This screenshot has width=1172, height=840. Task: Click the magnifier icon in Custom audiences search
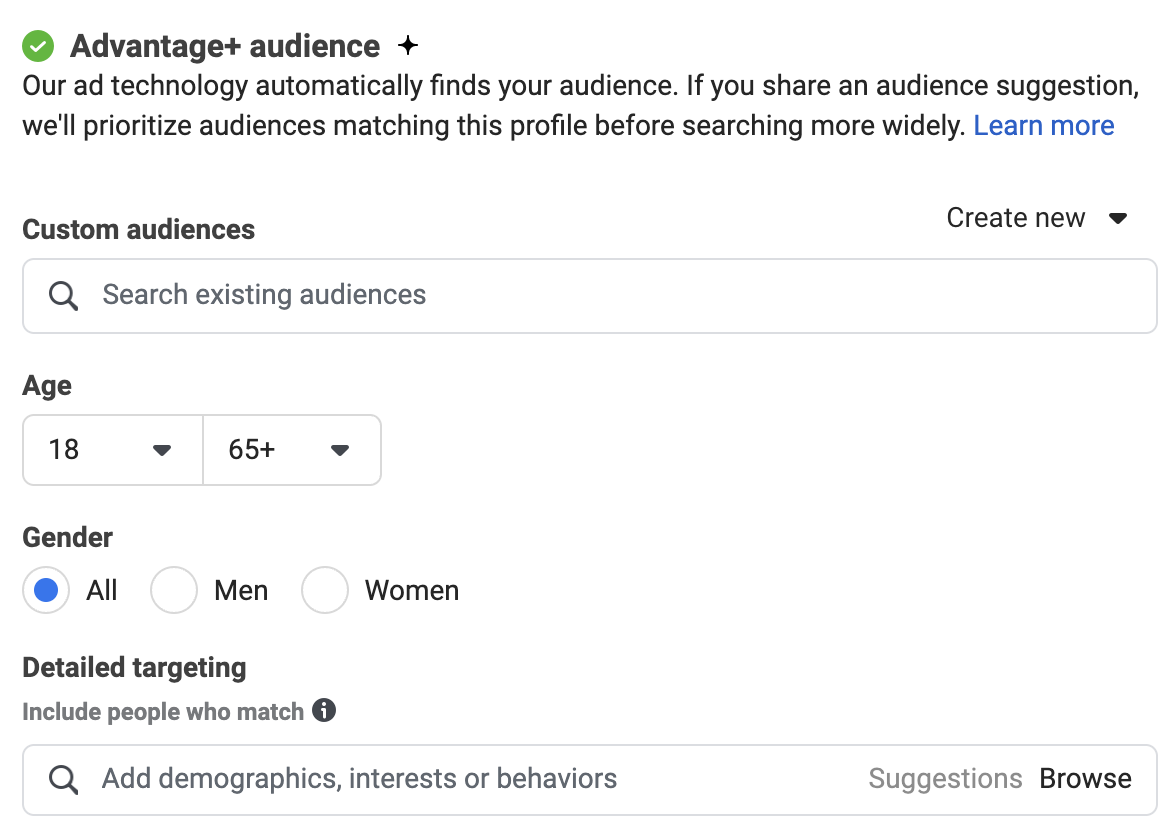point(64,296)
